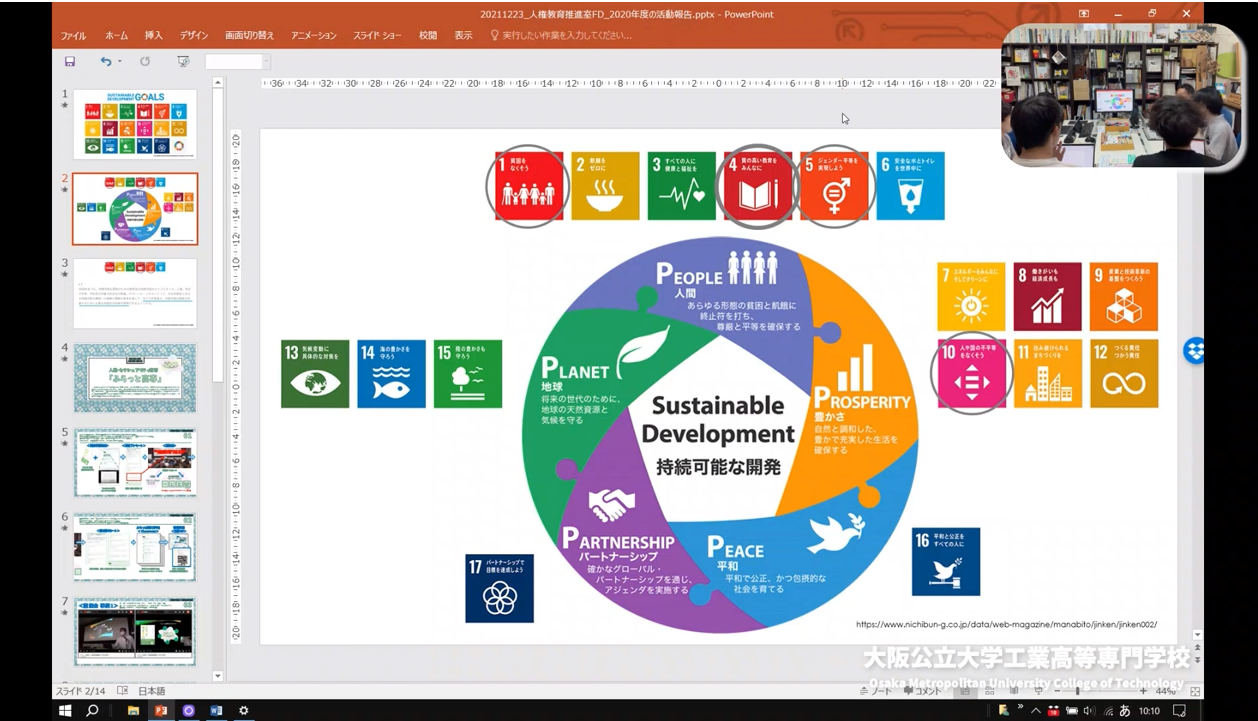
Task: Open the empty combo box dropdown in toolbar
Action: (266, 62)
